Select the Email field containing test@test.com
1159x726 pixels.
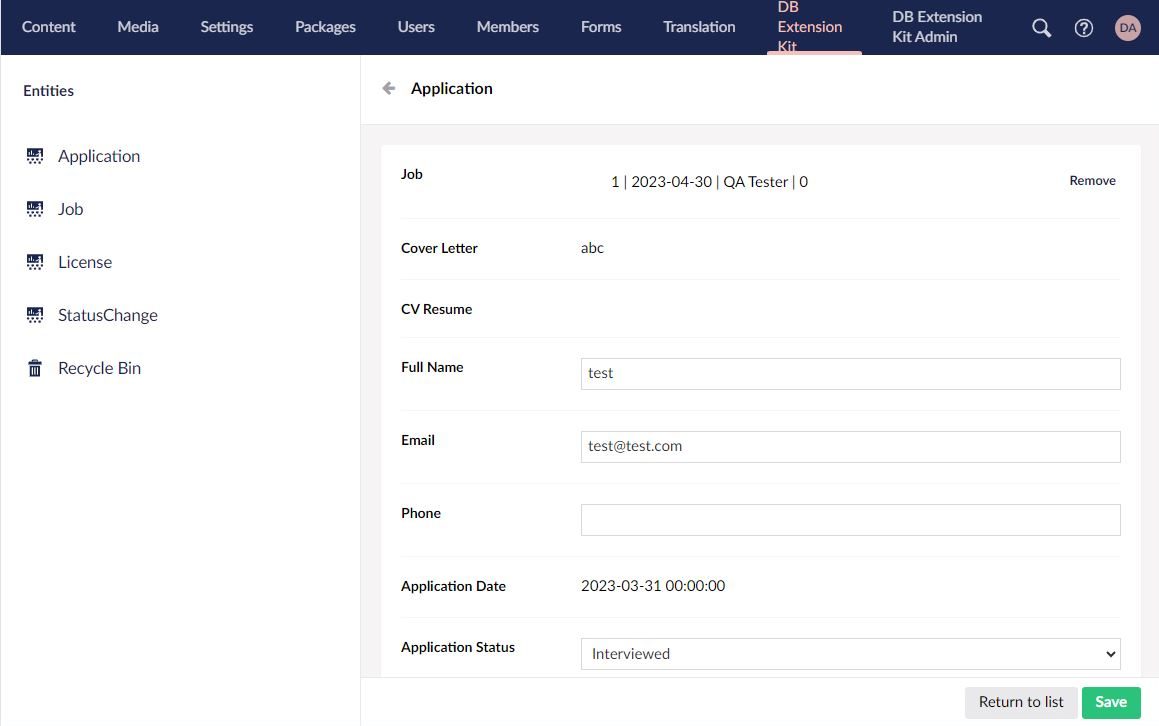coord(849,446)
